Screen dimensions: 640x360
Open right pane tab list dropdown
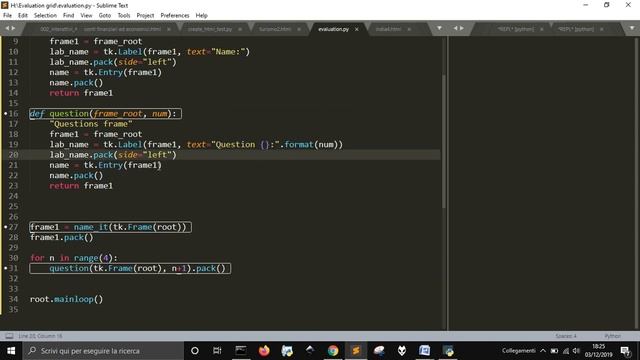[x=631, y=28]
